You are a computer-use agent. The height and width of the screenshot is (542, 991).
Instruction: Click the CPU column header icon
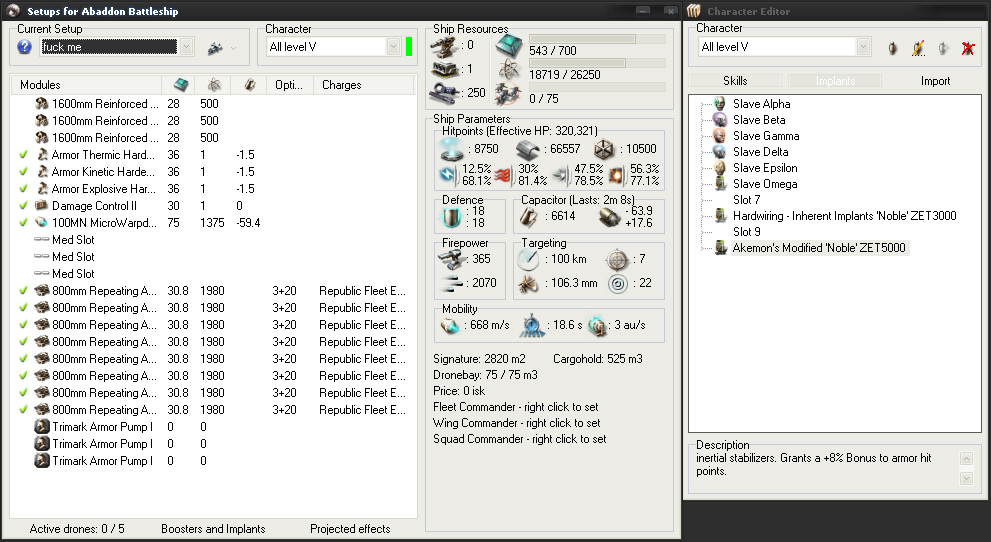[181, 85]
